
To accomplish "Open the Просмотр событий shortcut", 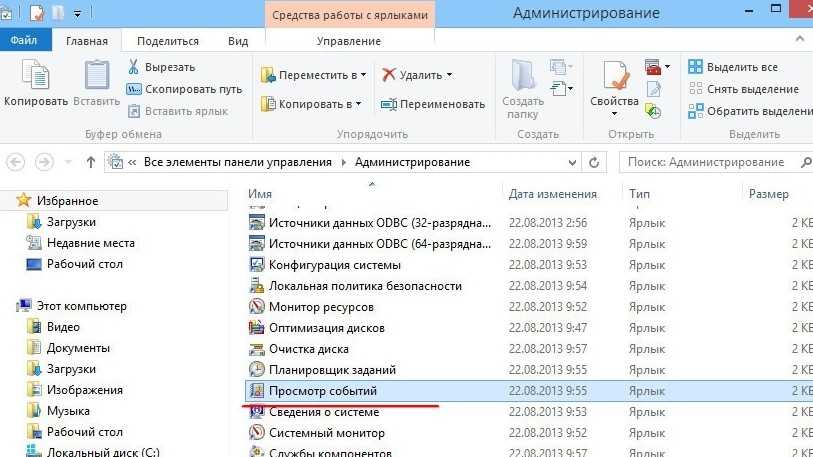I will point(323,390).
